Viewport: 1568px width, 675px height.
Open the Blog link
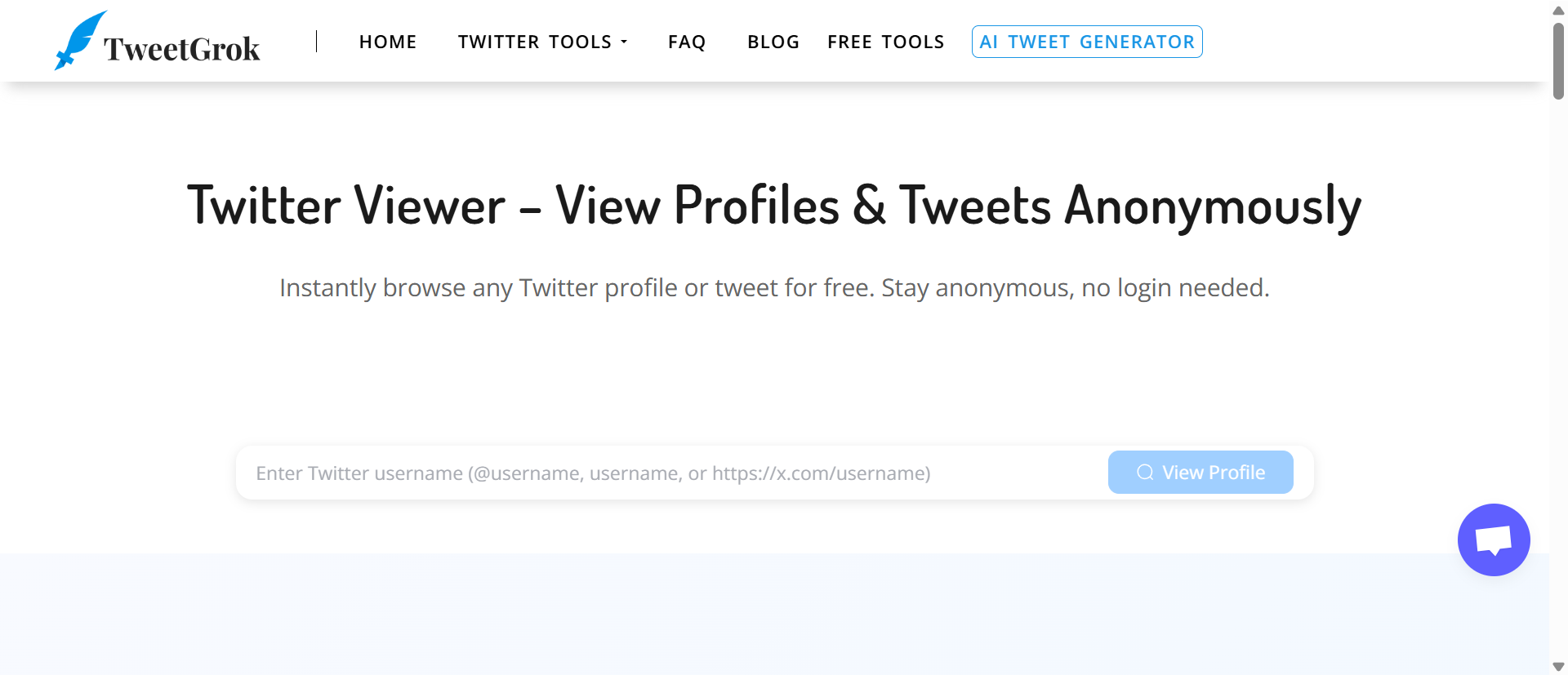tap(773, 42)
